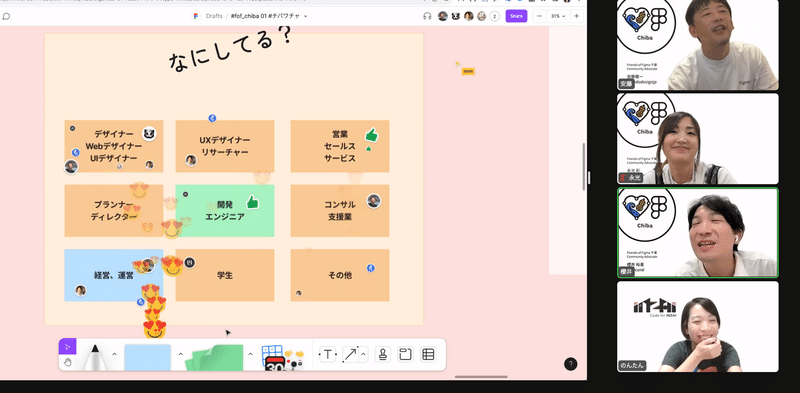Open the widgets and stickers tray
This screenshot has height=393, width=800.
tap(282, 357)
